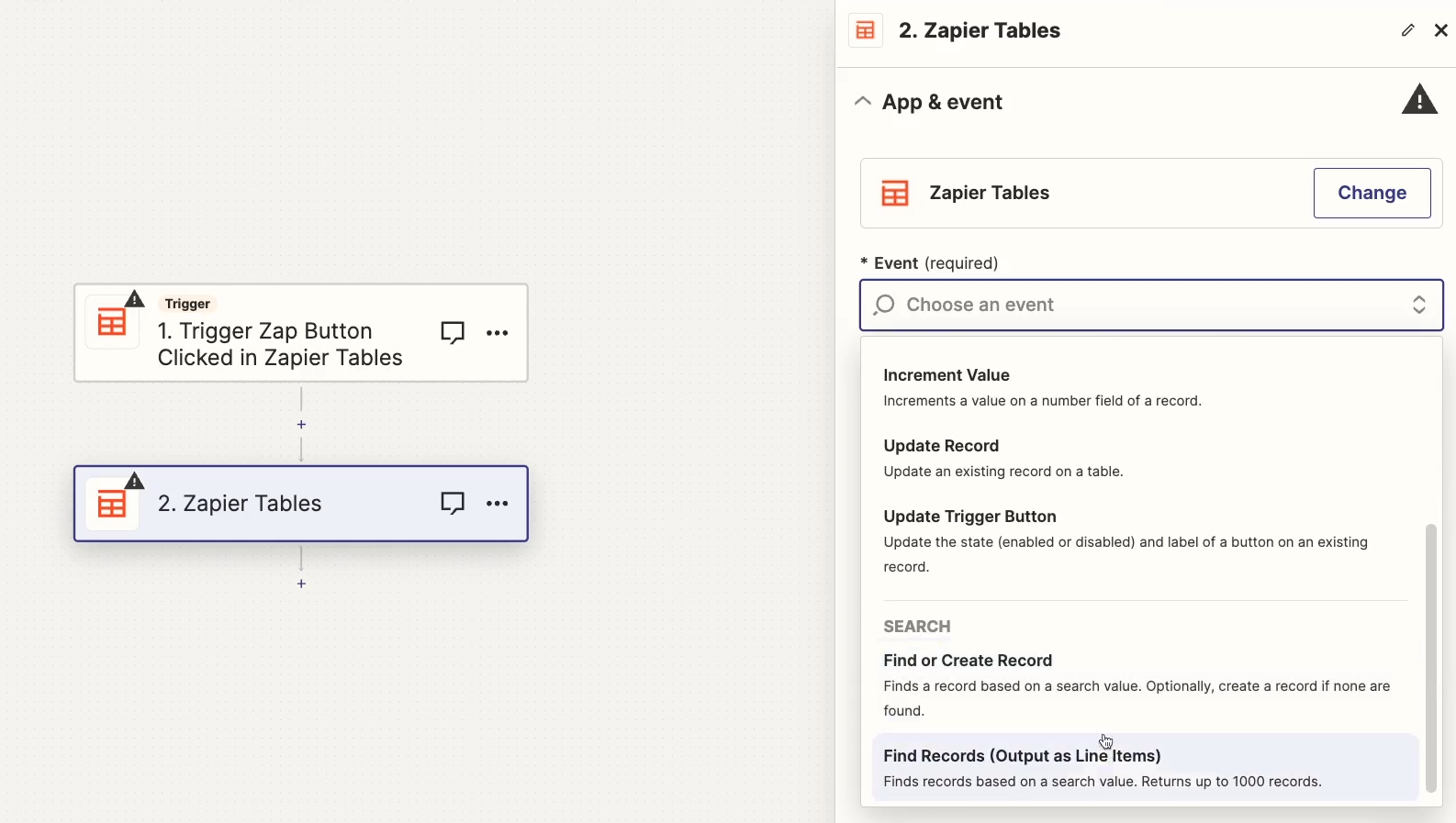
Task: Select the Update Record event
Action: (1145, 458)
